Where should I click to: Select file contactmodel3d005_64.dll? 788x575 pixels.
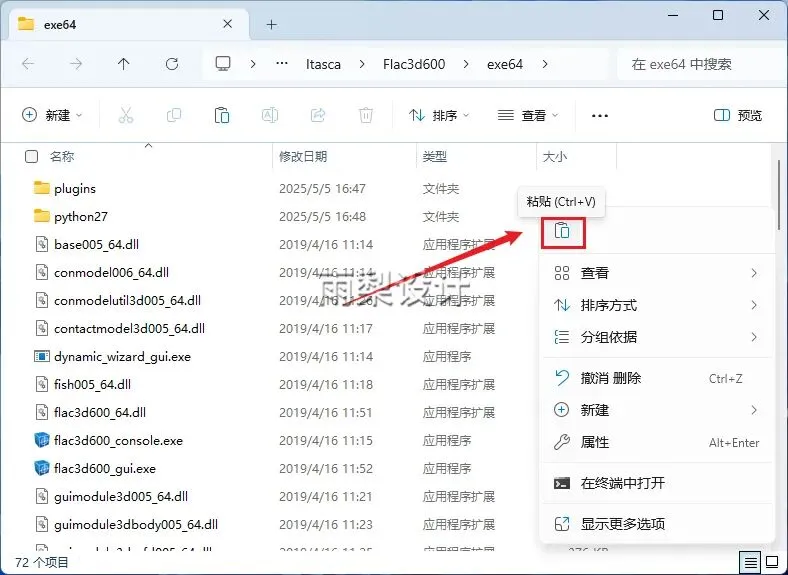(130, 329)
